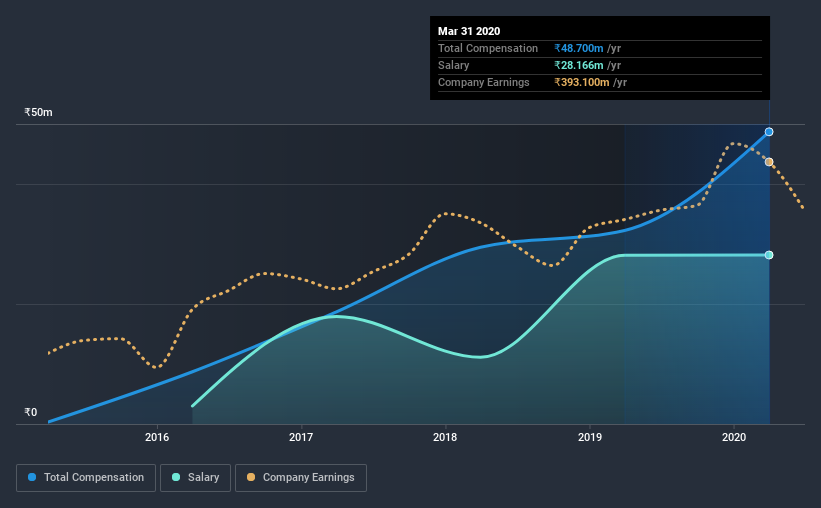Click the ₹393.100m company earnings value
Image resolution: width=821 pixels, height=508 pixels.
click(x=582, y=82)
